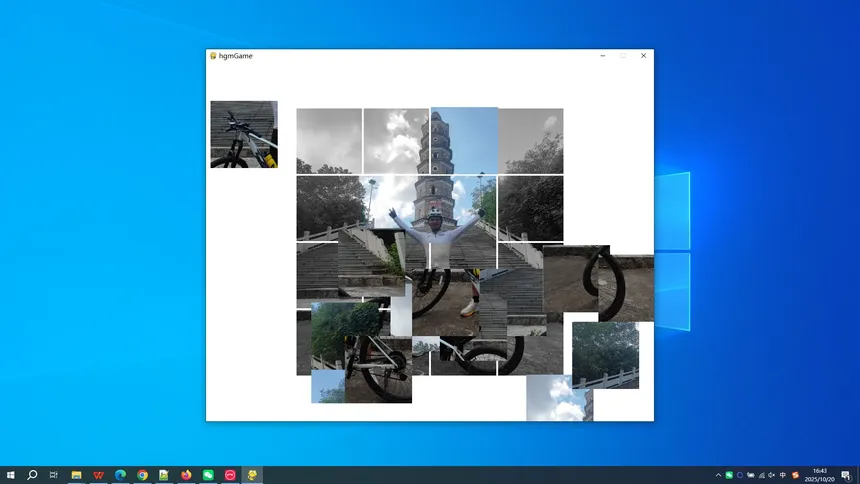
Task: Toggle the Chinese input method indicator
Action: pos(783,475)
